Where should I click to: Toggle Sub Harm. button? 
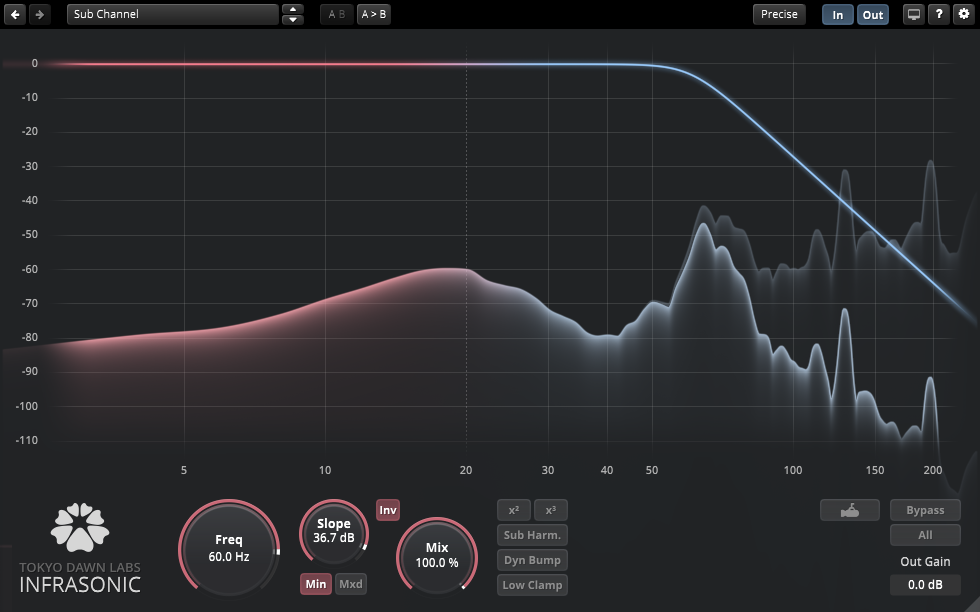tap(532, 535)
